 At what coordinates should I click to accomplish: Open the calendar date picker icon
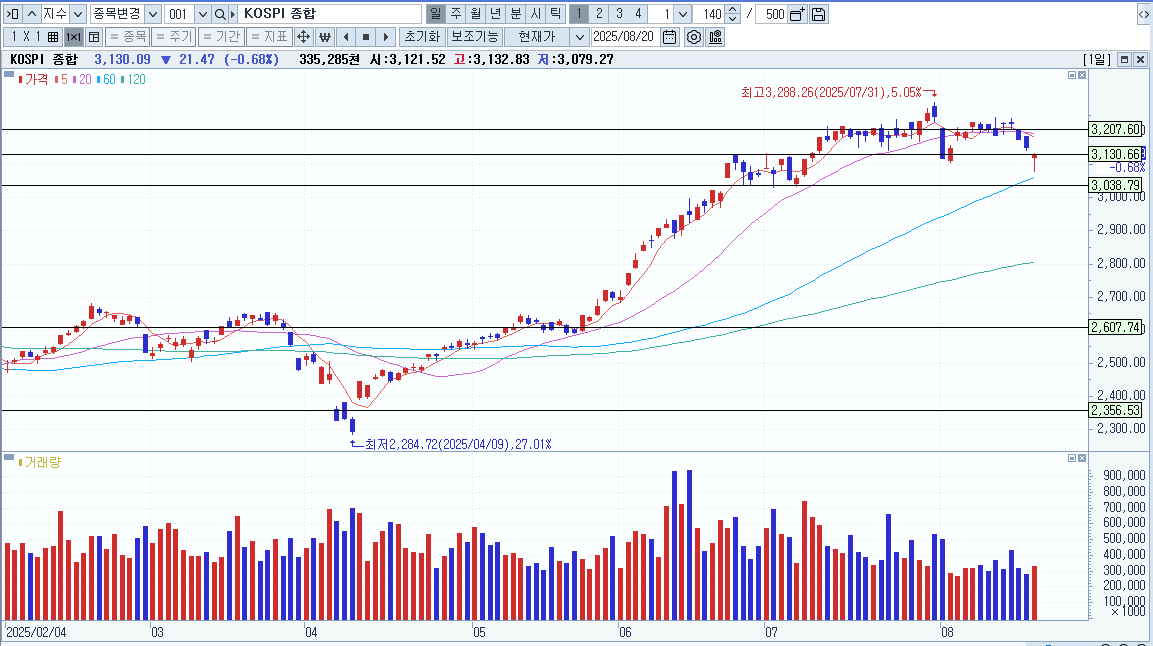point(669,37)
